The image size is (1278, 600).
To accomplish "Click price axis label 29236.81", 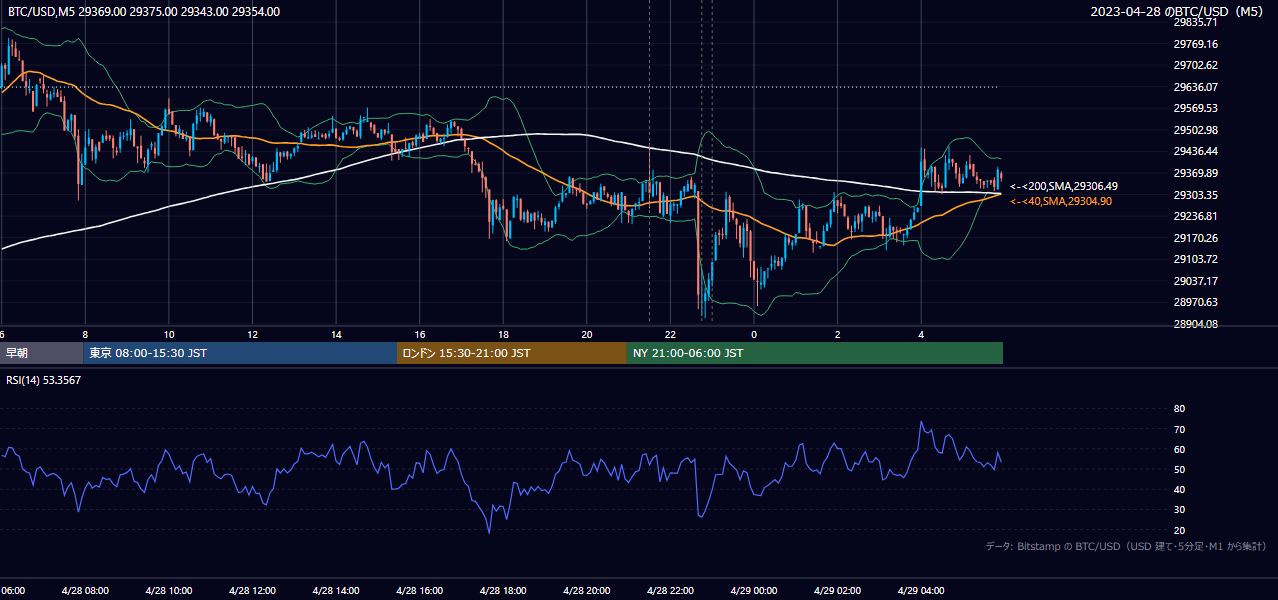I will click(1196, 216).
